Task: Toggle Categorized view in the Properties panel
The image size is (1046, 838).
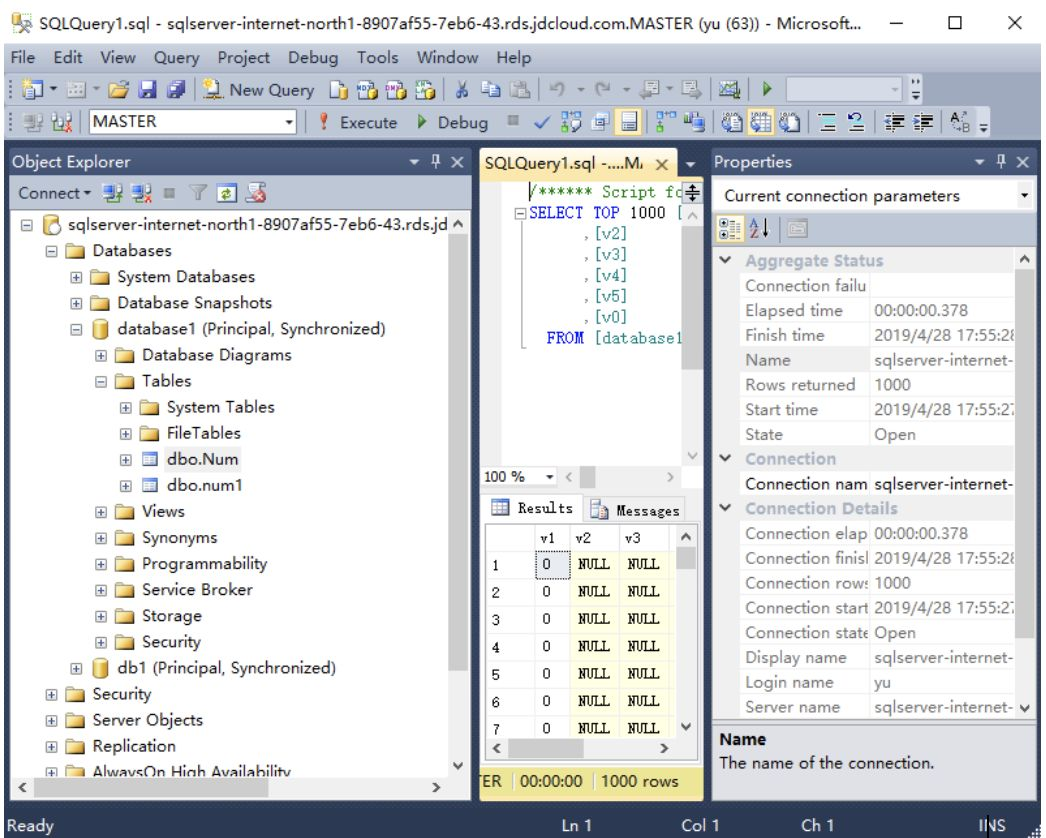Action: tap(730, 229)
